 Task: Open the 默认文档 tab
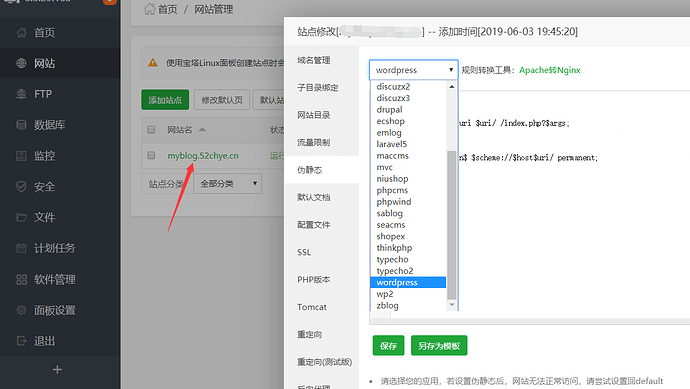313,197
